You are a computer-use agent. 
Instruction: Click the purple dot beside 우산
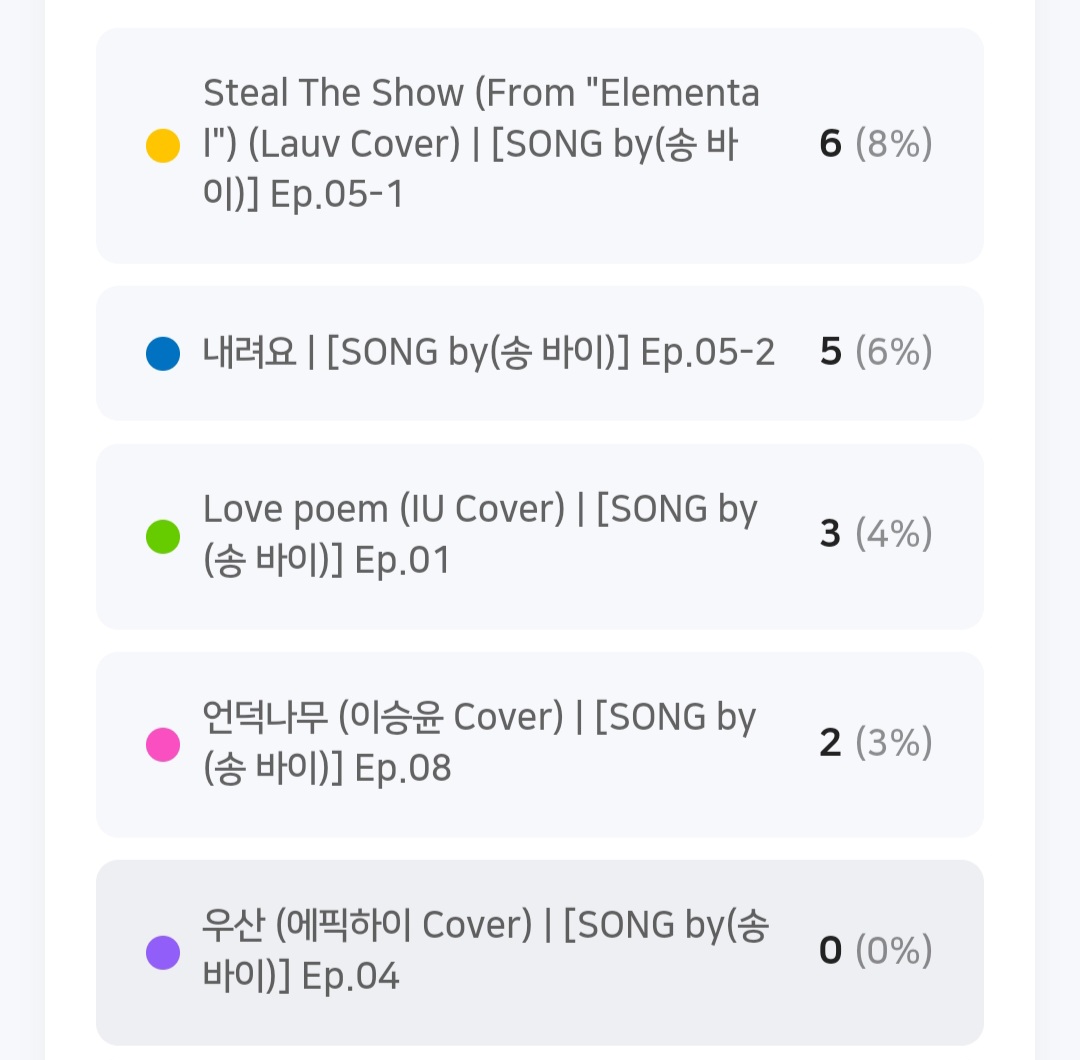point(163,952)
